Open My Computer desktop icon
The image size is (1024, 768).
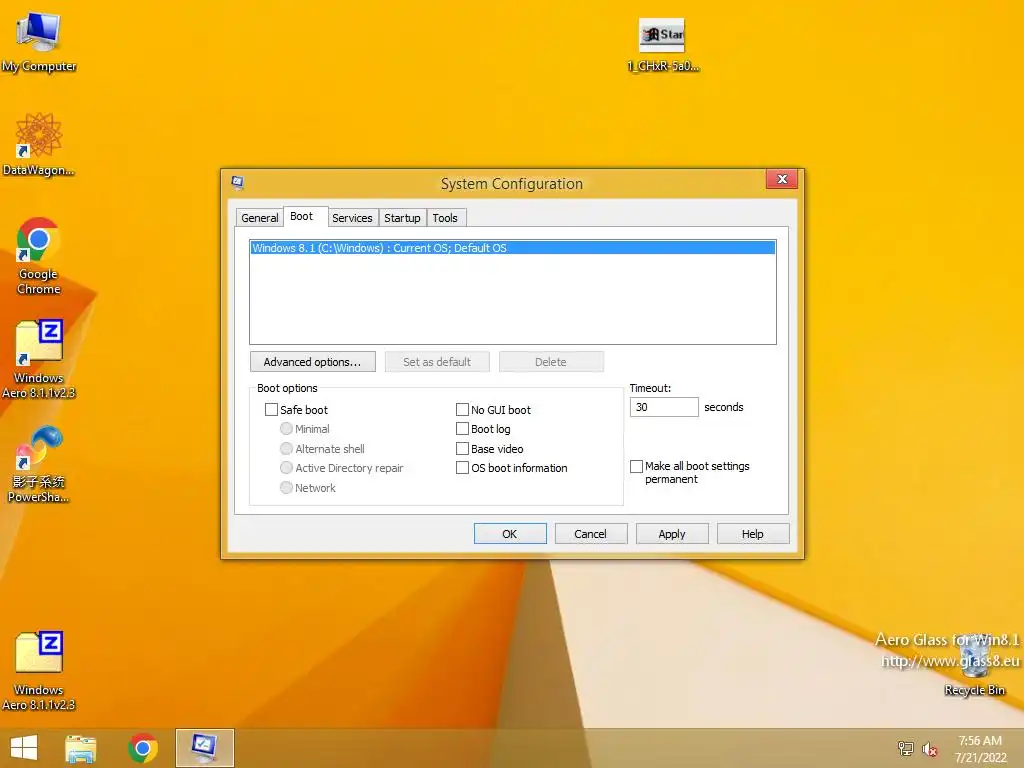coord(39,41)
